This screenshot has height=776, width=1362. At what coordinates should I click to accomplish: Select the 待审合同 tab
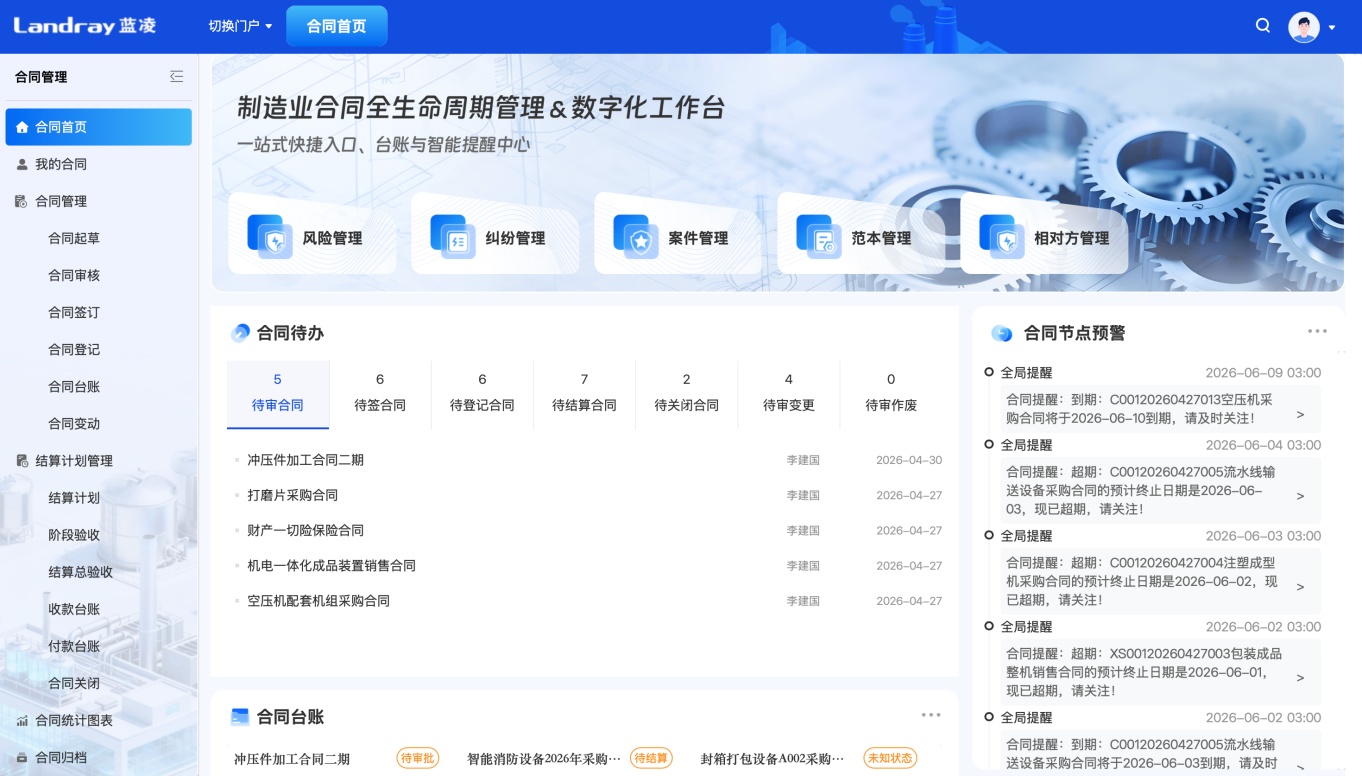click(x=278, y=394)
